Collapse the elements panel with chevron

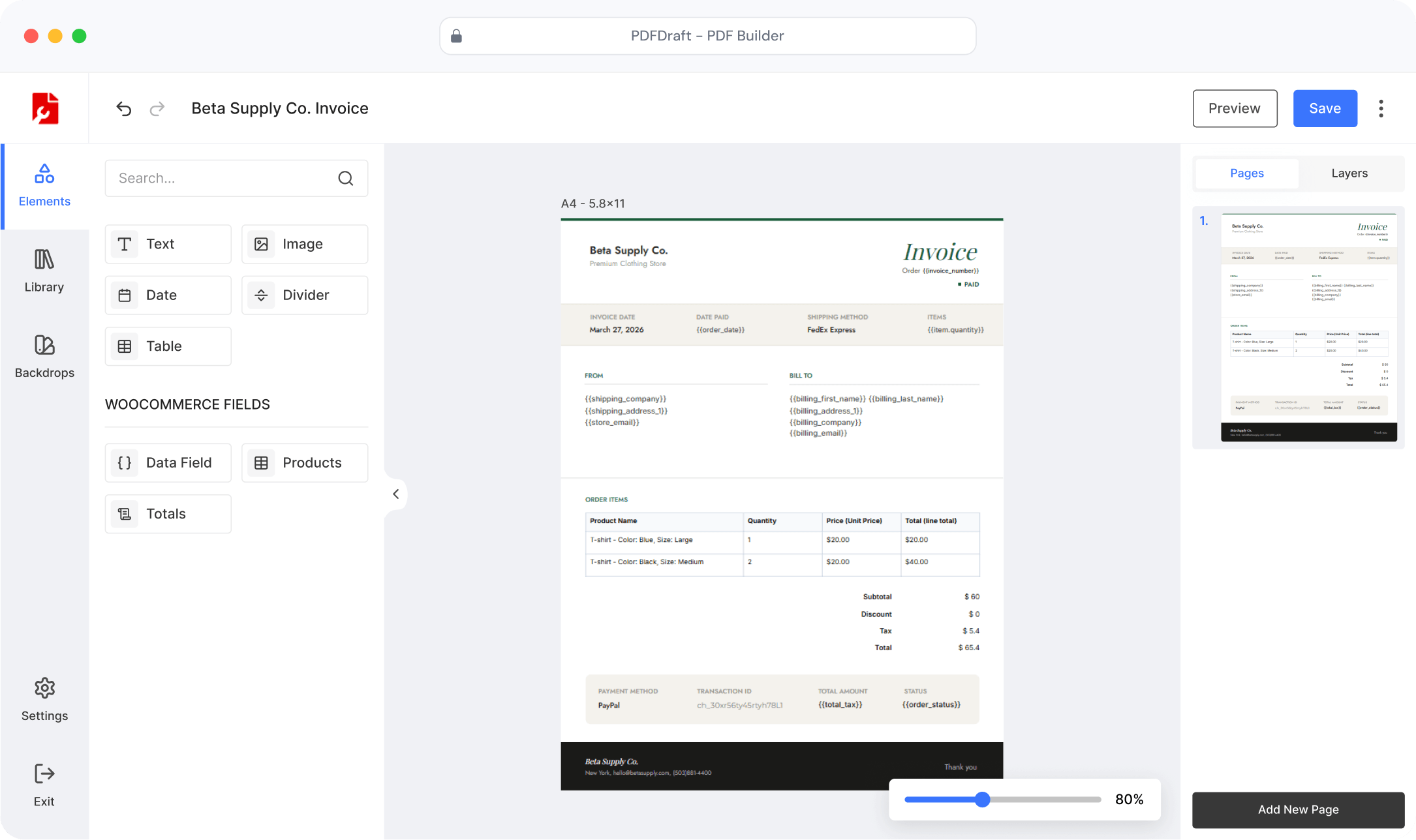point(395,494)
